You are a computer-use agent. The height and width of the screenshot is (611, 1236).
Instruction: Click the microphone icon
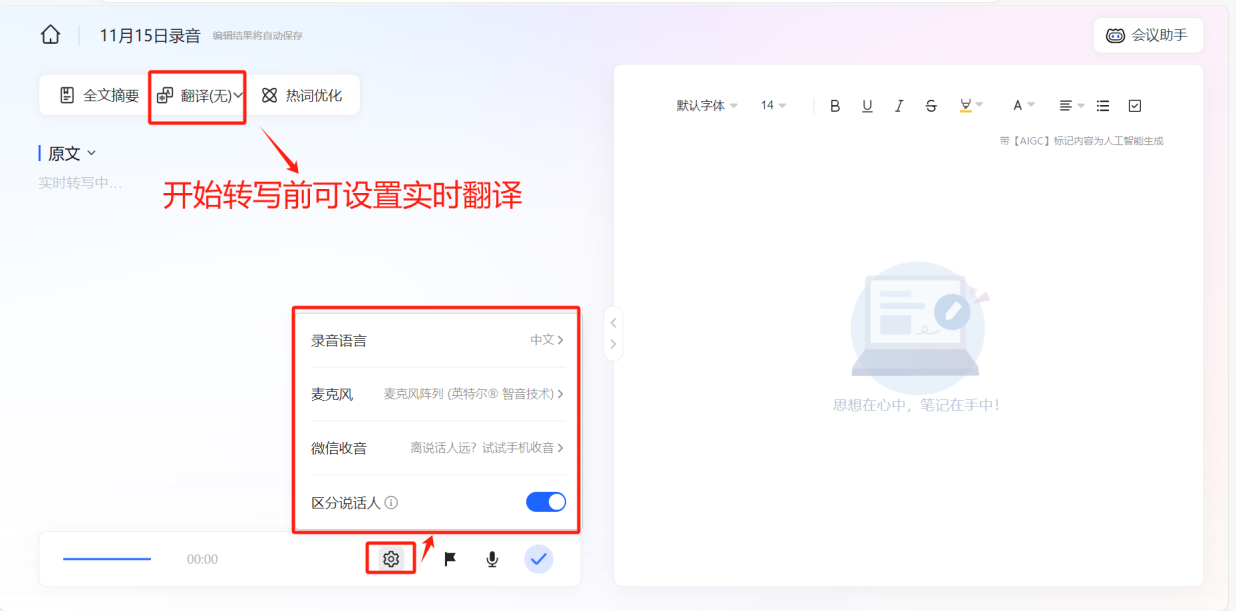(x=492, y=559)
